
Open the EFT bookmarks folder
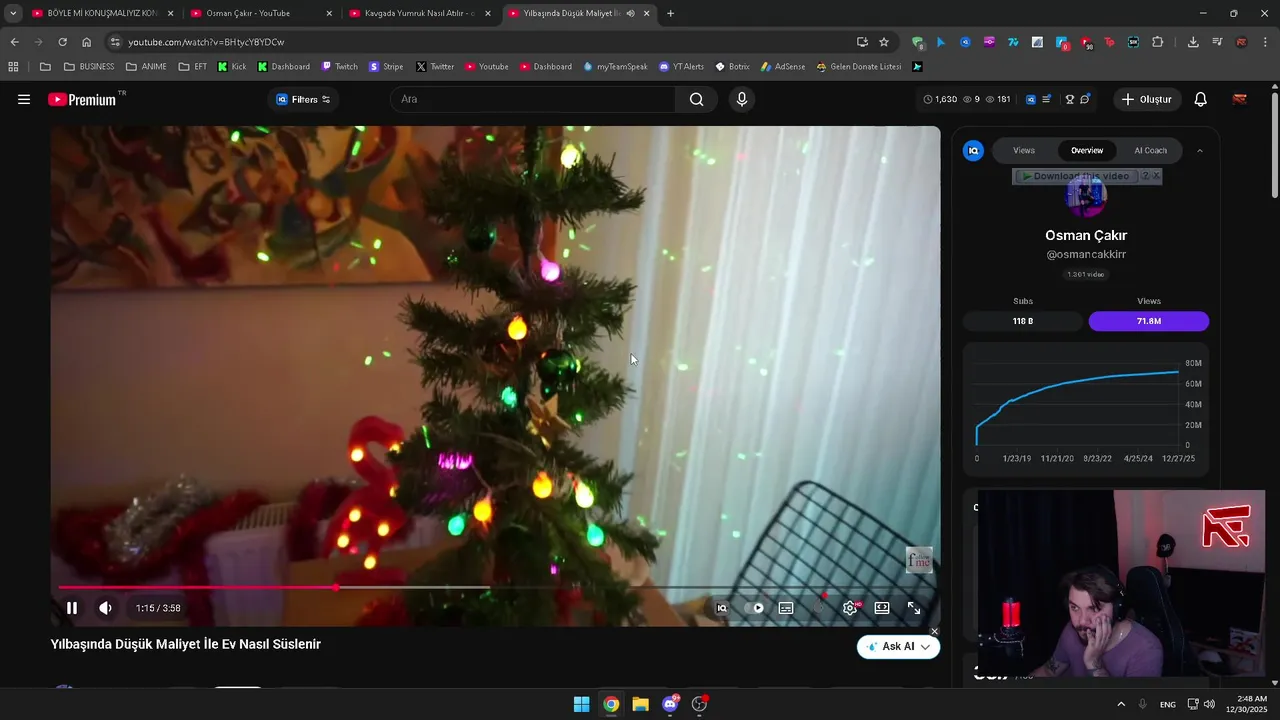(193, 67)
